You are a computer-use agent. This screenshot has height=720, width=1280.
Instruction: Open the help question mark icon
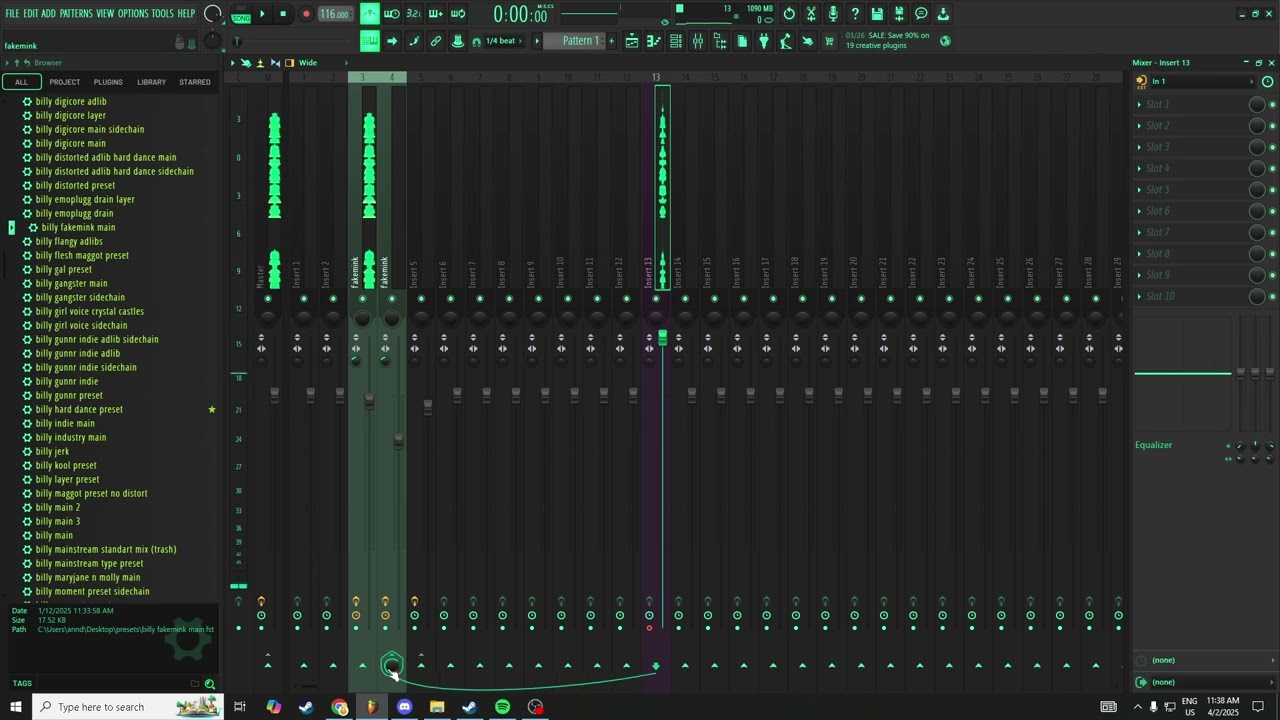pos(855,14)
